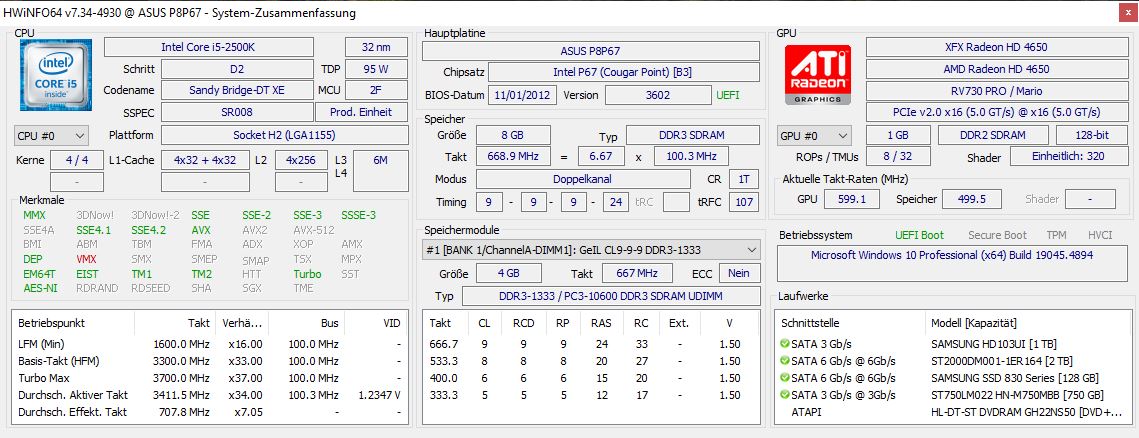
Task: Click the Intel Core i5-2500K name field
Action: click(209, 47)
